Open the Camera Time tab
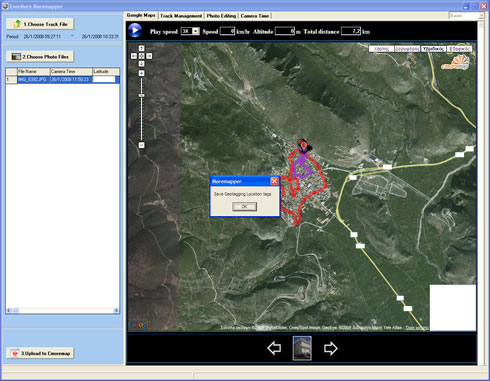This screenshot has height=381, width=490. click(255, 16)
